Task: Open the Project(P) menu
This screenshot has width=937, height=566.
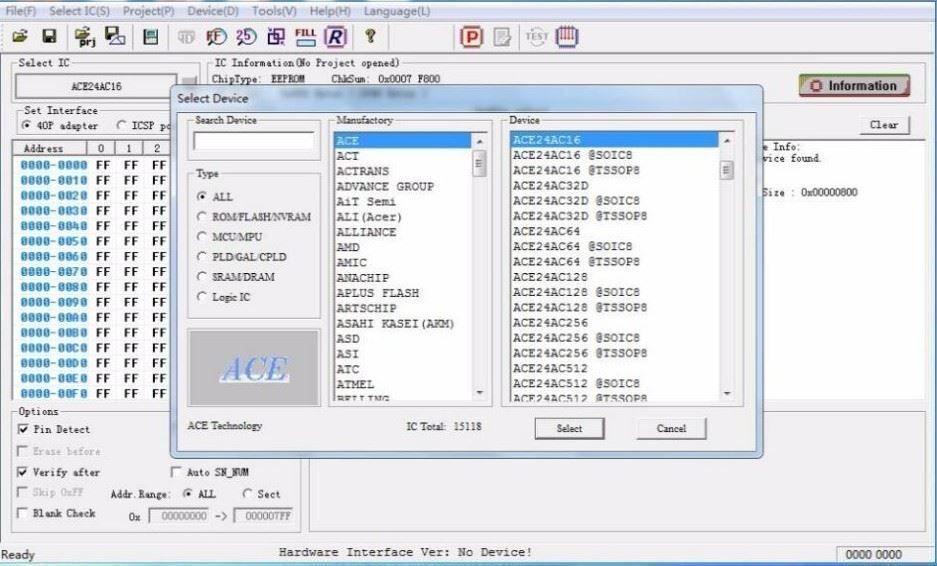Action: point(149,11)
